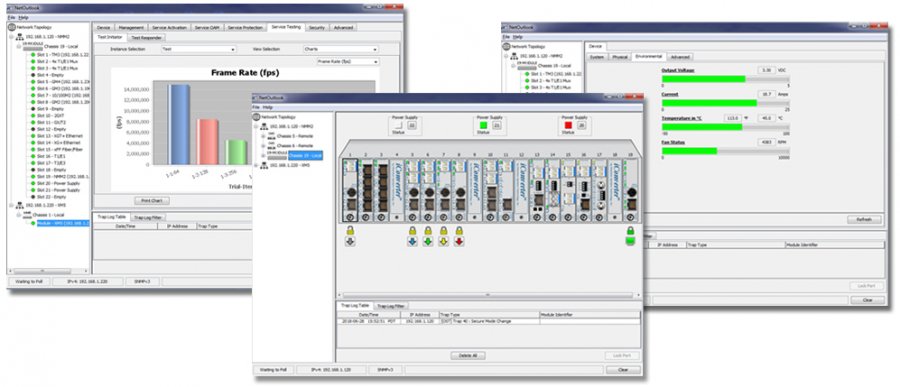Select the module card in chassis slot 19
This screenshot has height=387, width=900.
[630, 190]
